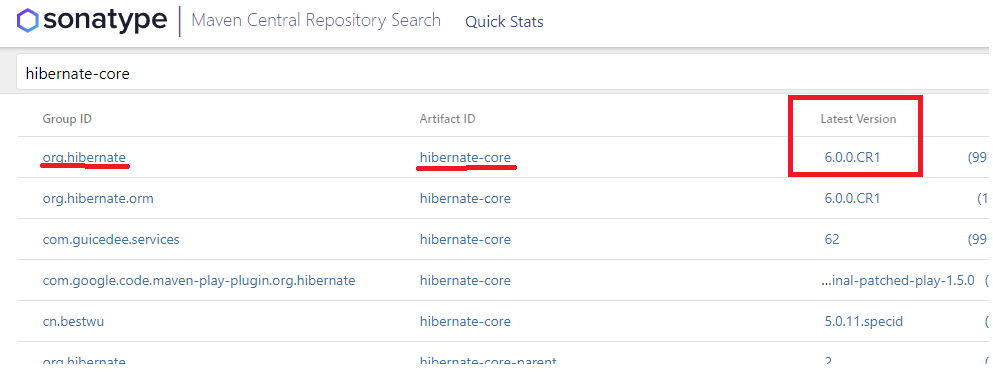Open the cn.bestwu group link
Screen dimensions: 993x380
coord(73,321)
